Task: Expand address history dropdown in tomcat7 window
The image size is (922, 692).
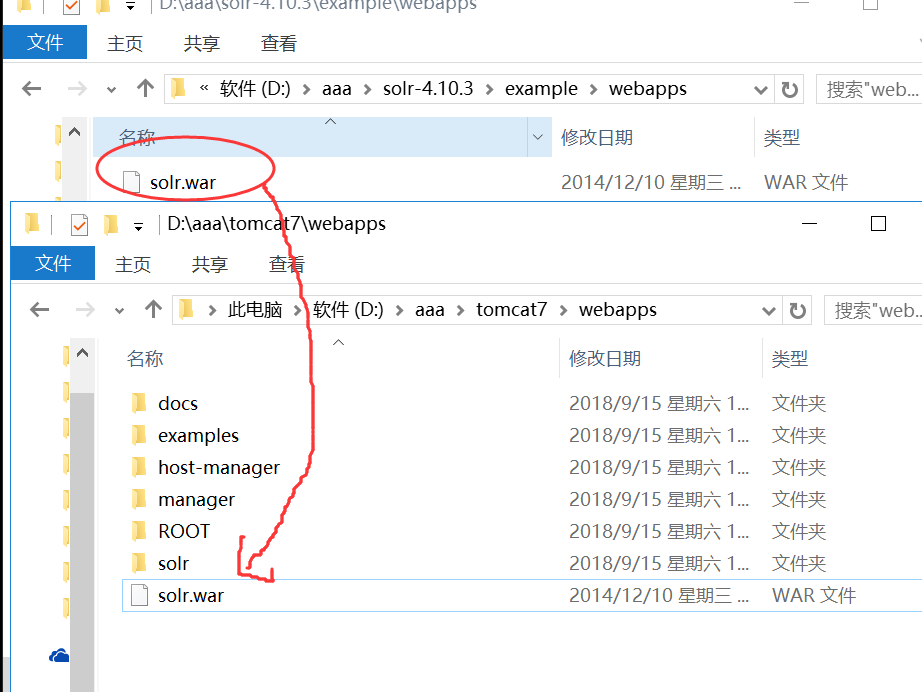Action: (769, 311)
